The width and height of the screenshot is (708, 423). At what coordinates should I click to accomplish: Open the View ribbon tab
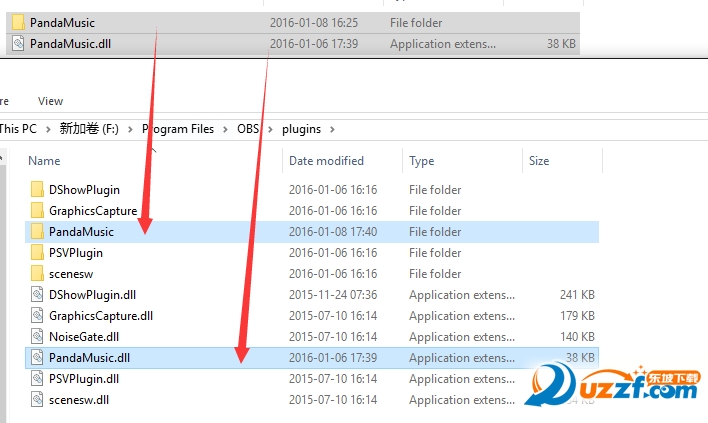[50, 101]
